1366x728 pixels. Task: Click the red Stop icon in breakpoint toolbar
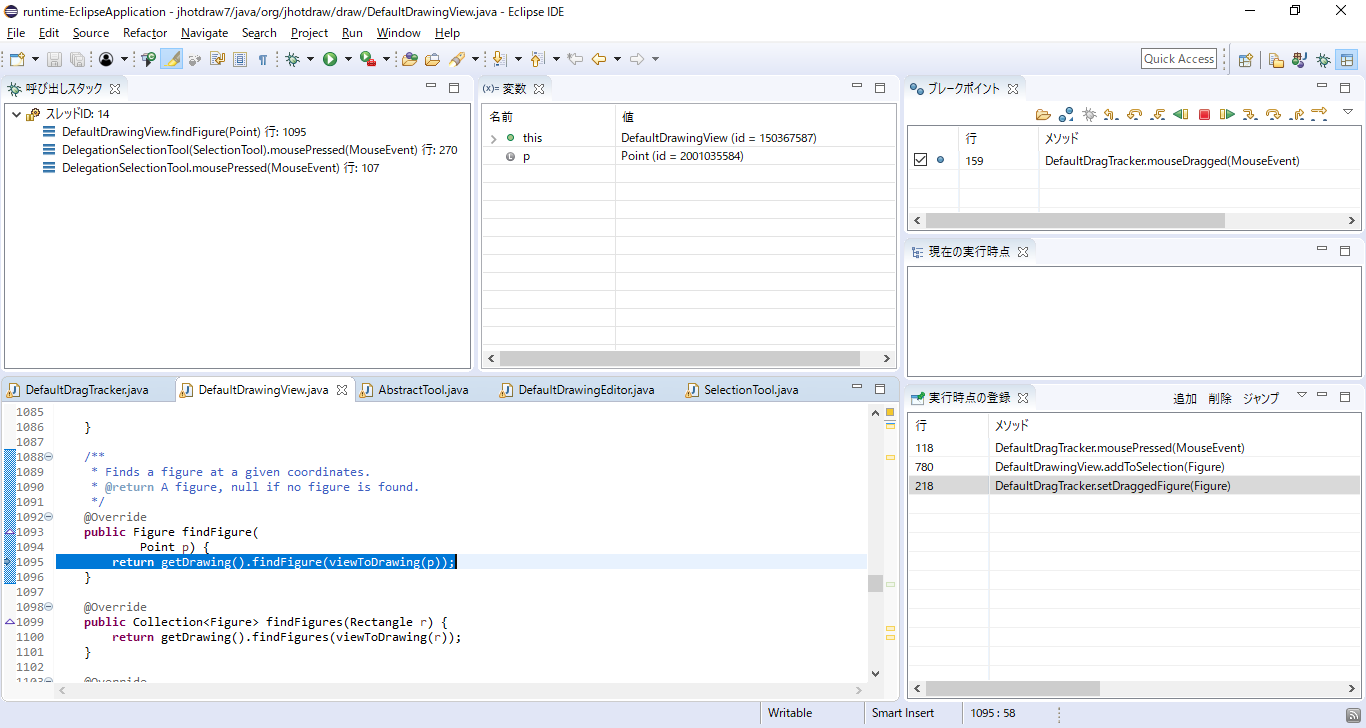click(1204, 114)
